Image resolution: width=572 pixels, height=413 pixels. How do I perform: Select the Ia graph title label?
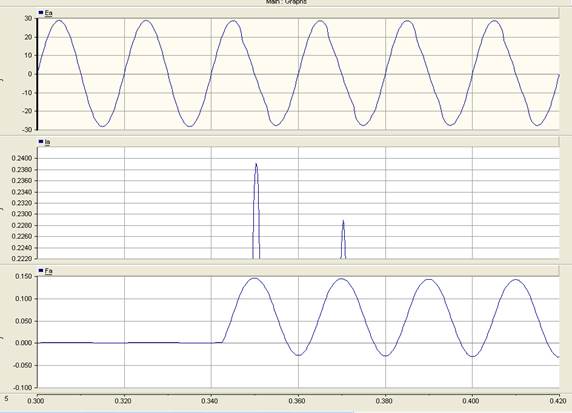[47, 142]
